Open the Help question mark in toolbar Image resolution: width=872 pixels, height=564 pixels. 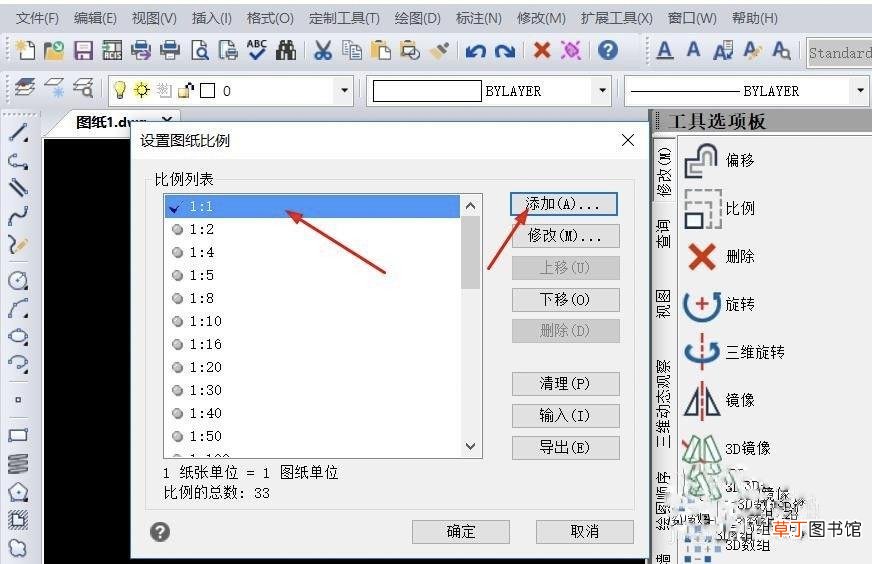point(608,51)
